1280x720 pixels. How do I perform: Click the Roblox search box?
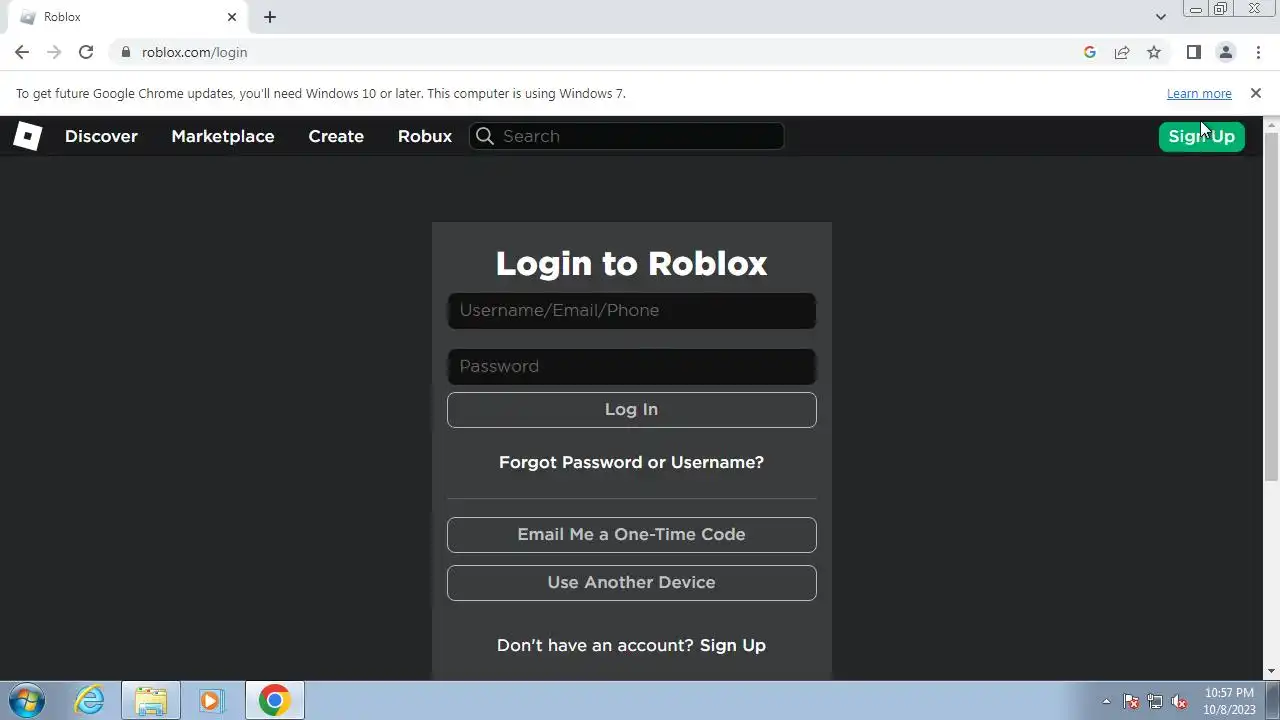(x=627, y=136)
